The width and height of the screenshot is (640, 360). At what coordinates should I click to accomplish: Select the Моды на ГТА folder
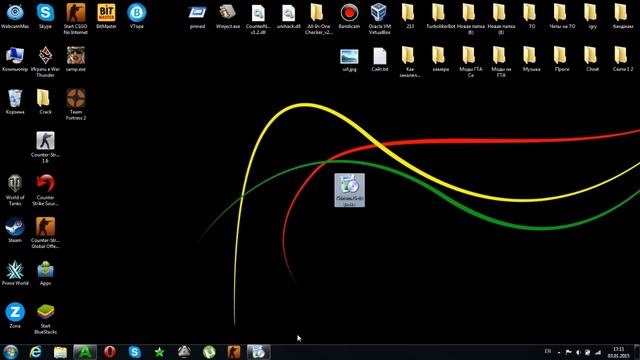[501, 62]
